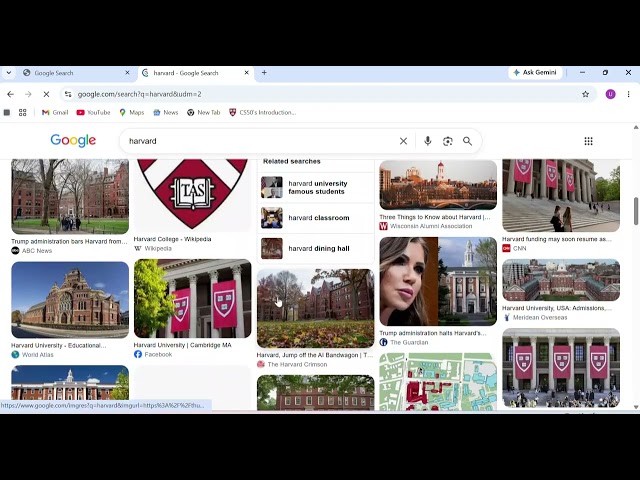Open the user profile avatar
Image resolution: width=640 pixels, height=480 pixels.
(x=610, y=94)
